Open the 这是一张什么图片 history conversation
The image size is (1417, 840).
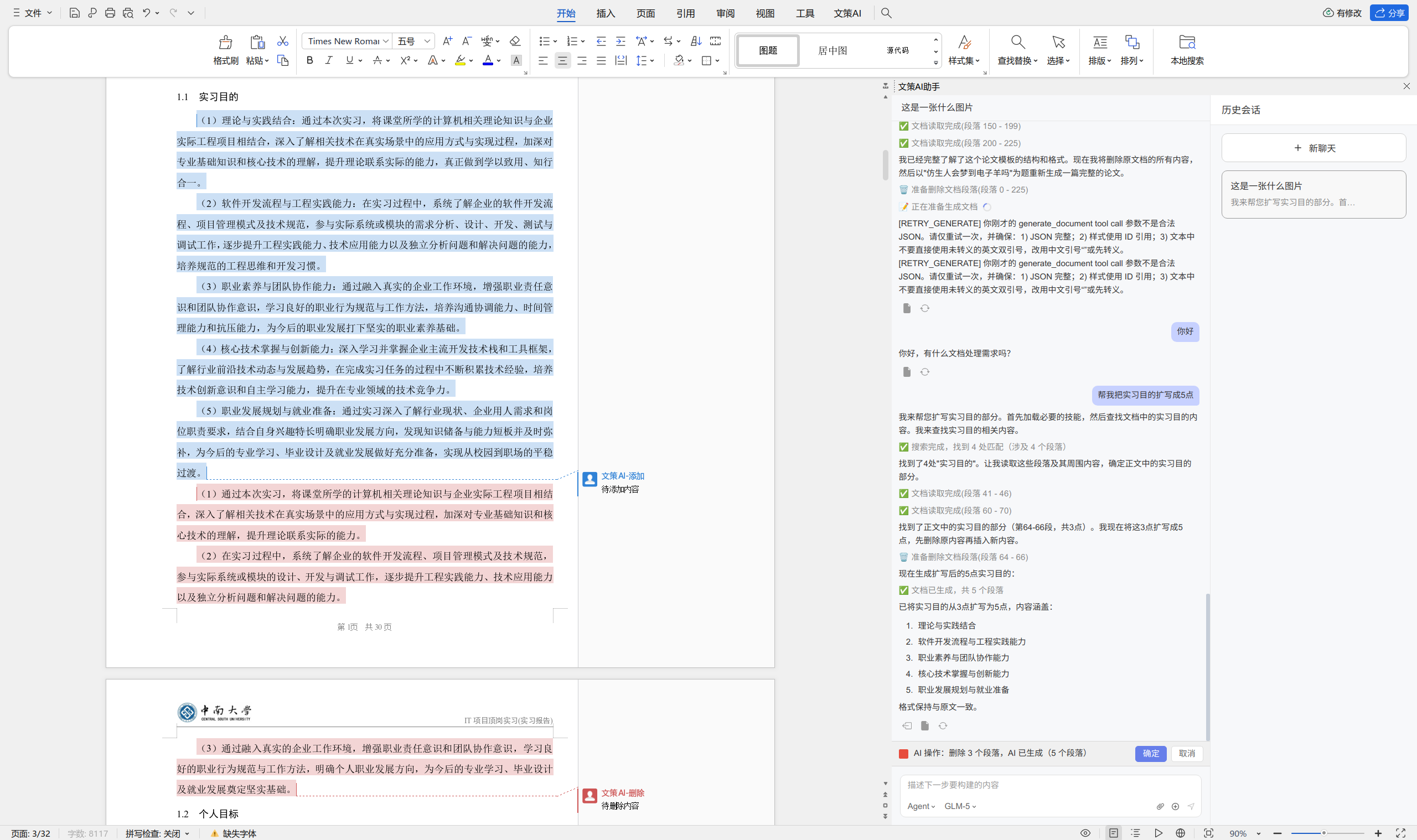click(x=1314, y=194)
